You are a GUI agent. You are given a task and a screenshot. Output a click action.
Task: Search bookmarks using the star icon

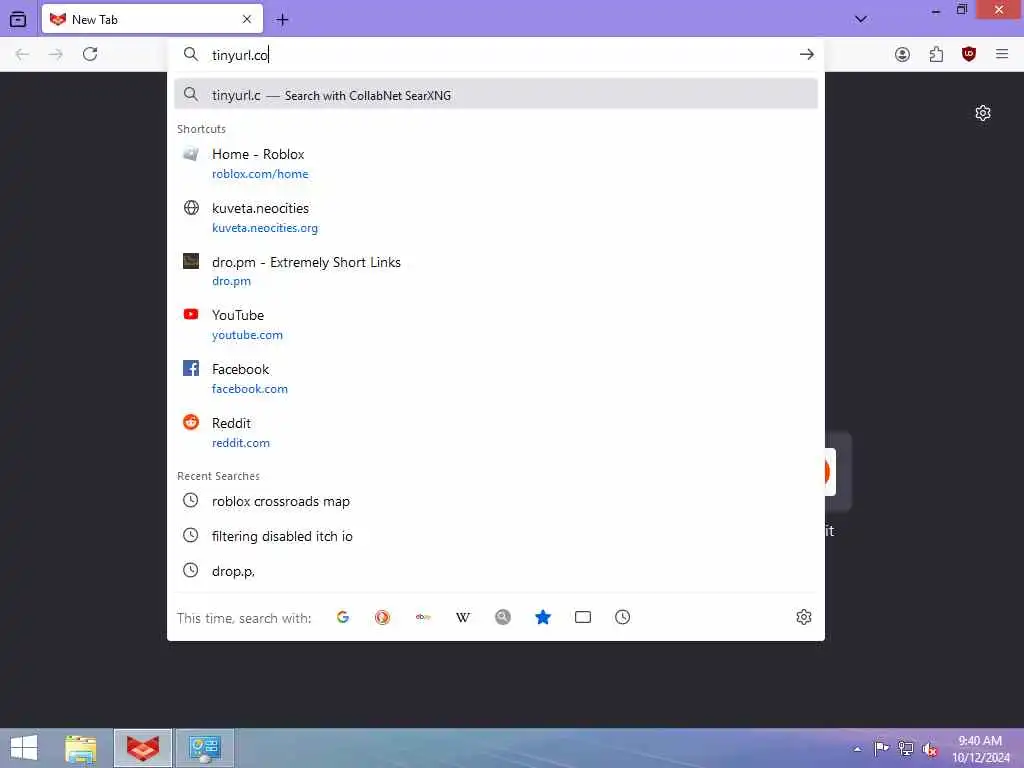(x=543, y=617)
